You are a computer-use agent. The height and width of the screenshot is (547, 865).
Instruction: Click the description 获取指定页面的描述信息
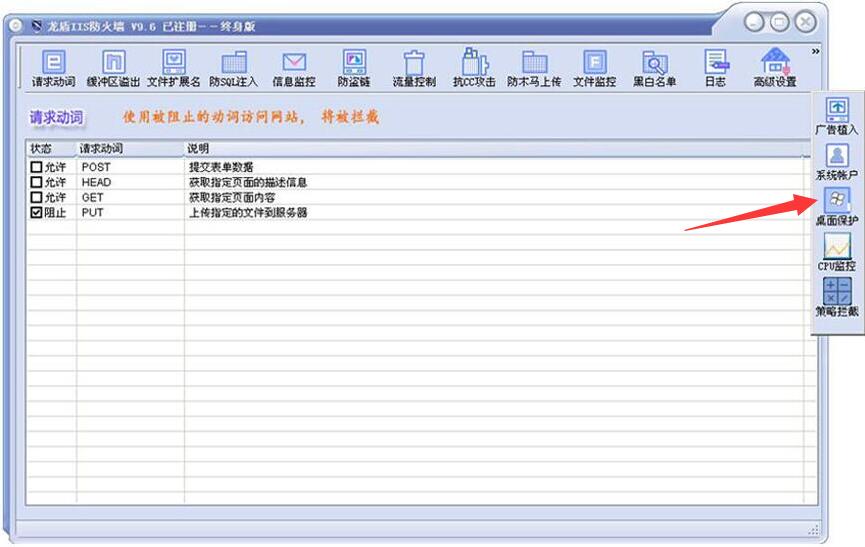[x=248, y=182]
